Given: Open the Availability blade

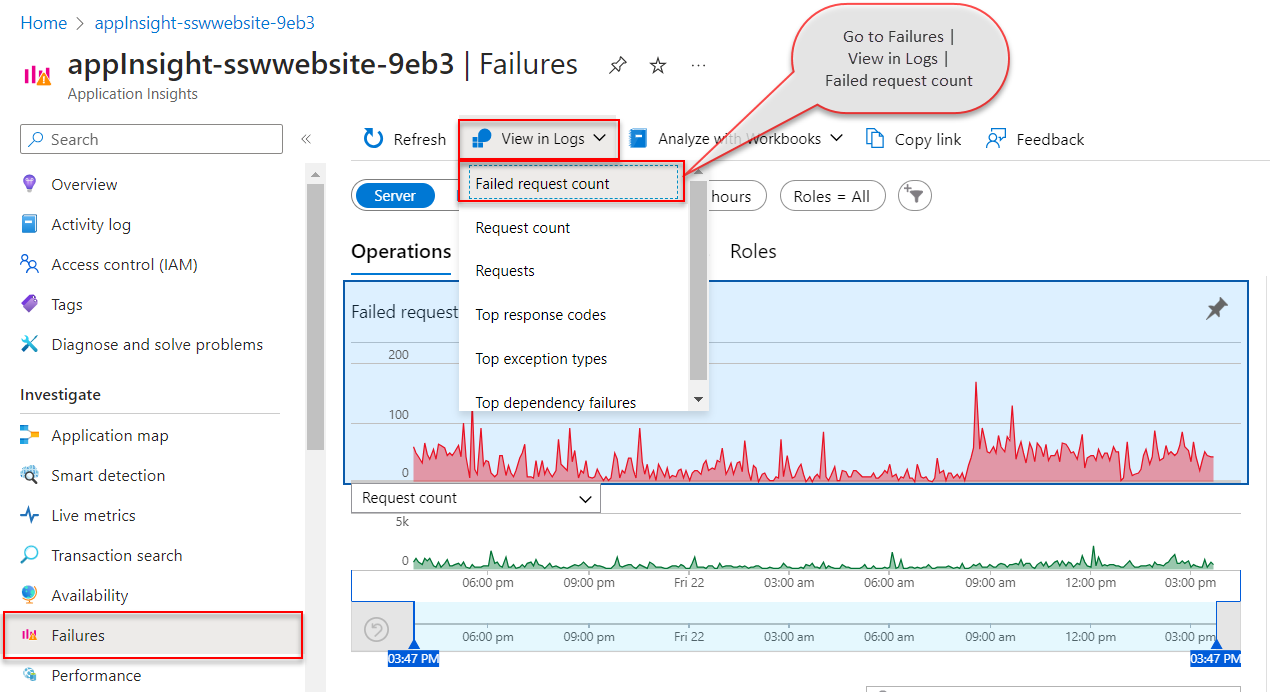Looking at the screenshot, I should (x=92, y=595).
